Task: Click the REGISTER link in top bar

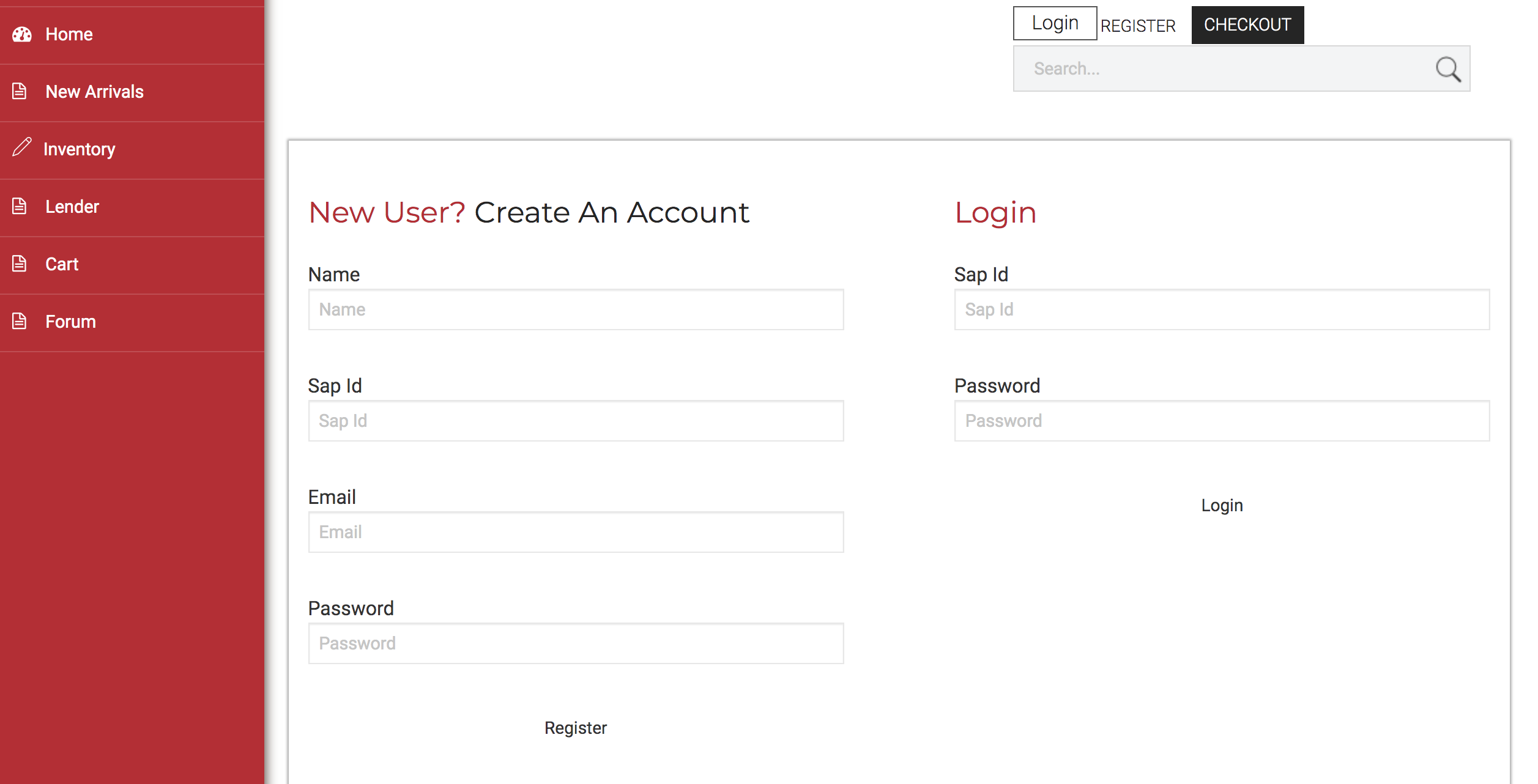Action: (1138, 26)
